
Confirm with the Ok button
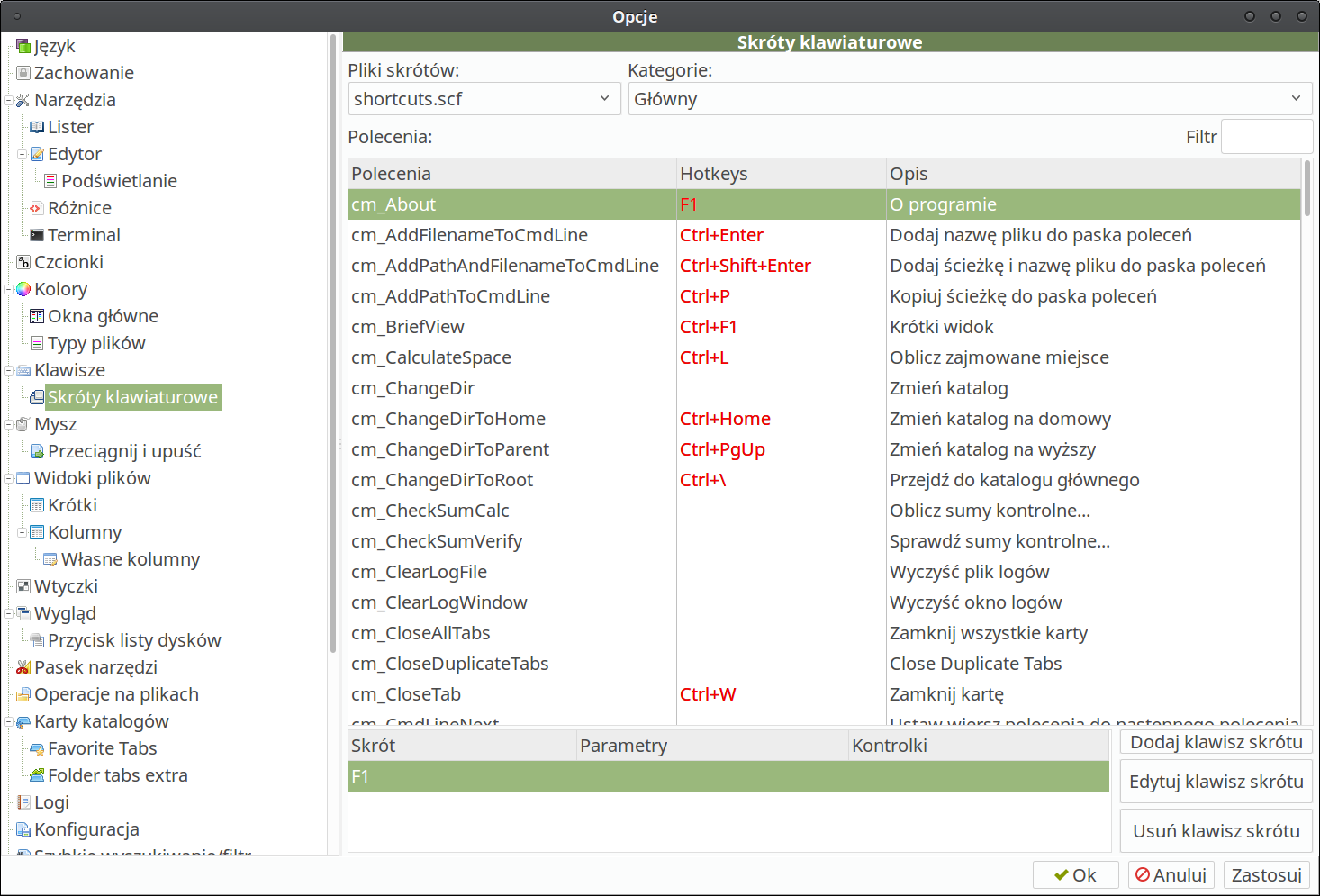coord(1076,875)
